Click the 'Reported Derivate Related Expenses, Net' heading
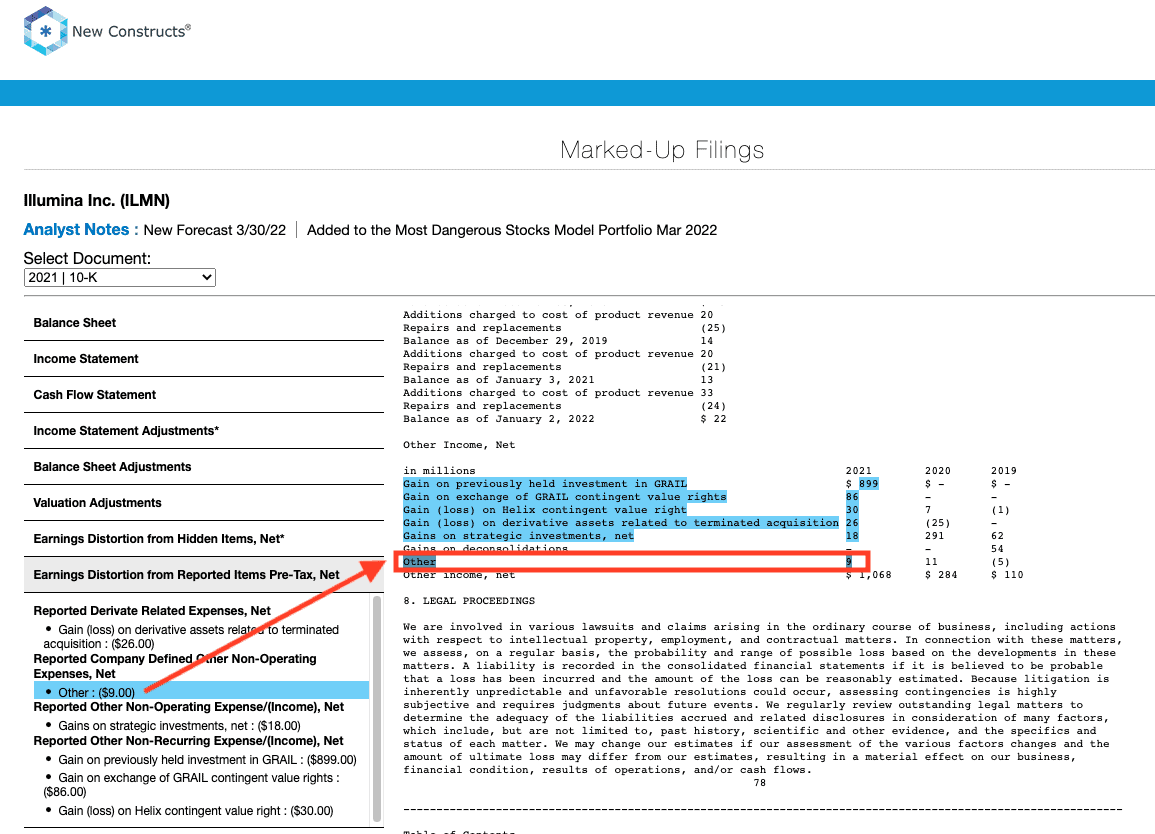The width and height of the screenshot is (1155, 834). [152, 611]
